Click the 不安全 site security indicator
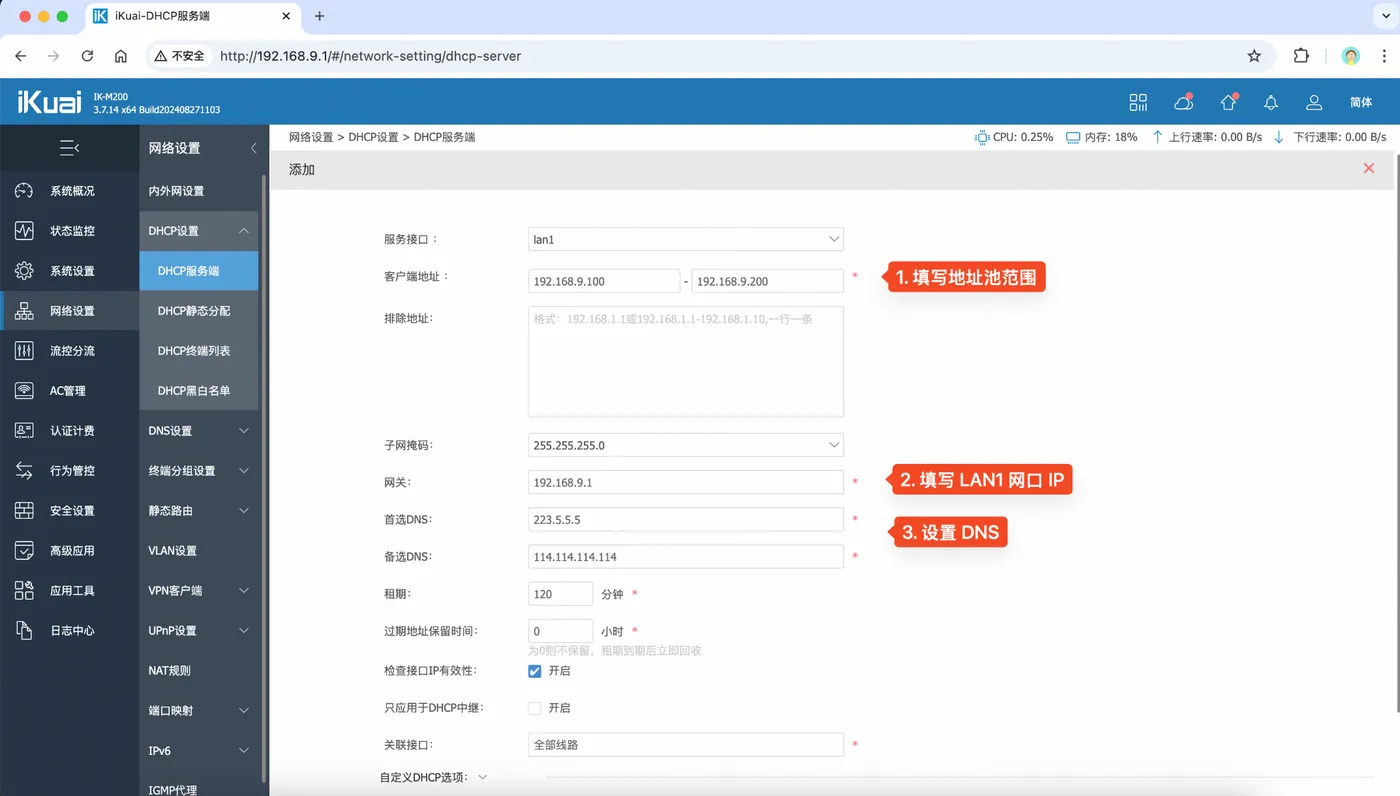Screen dimensions: 1400x796 (x=179, y=56)
